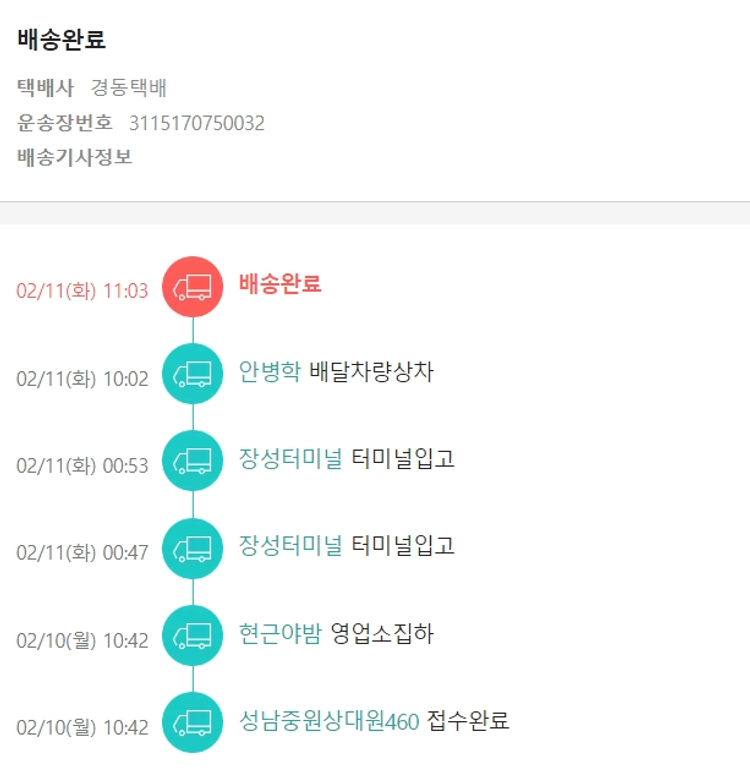The image size is (750, 778).
Task: Click the red 배송완료 status text
Action: pos(280,284)
